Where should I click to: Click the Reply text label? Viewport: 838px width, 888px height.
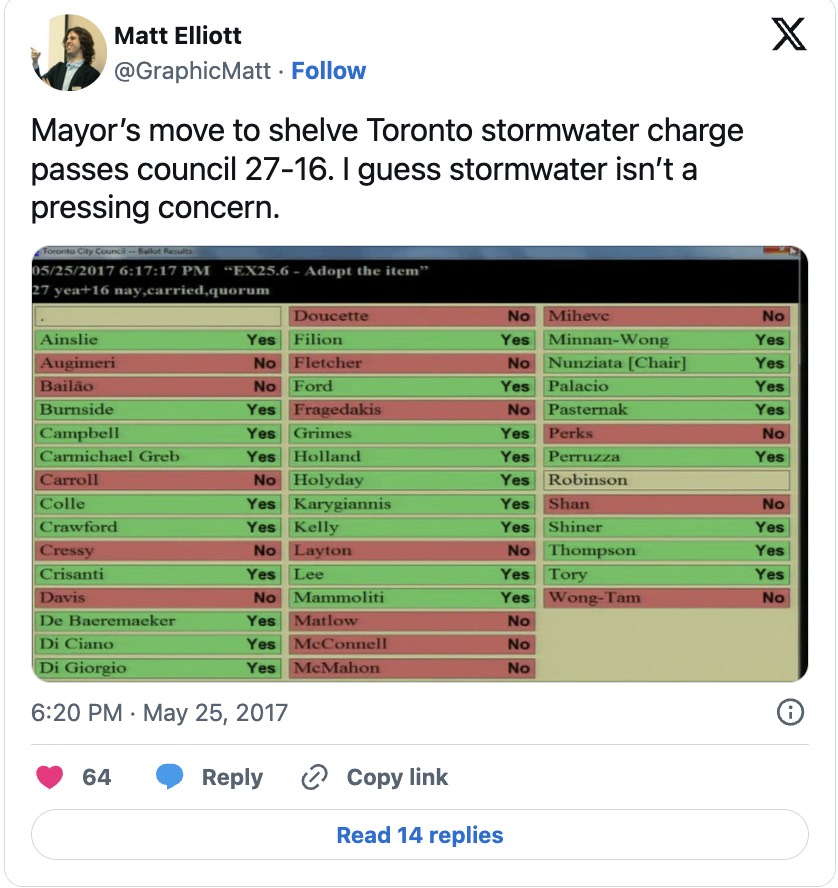pyautogui.click(x=232, y=777)
